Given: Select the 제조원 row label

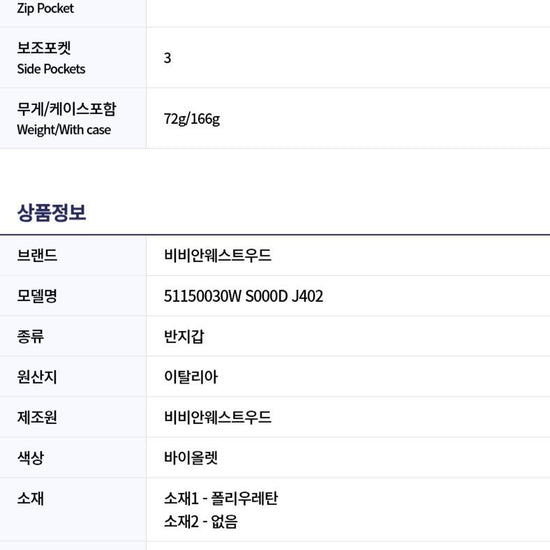Looking at the screenshot, I should pos(37,417).
